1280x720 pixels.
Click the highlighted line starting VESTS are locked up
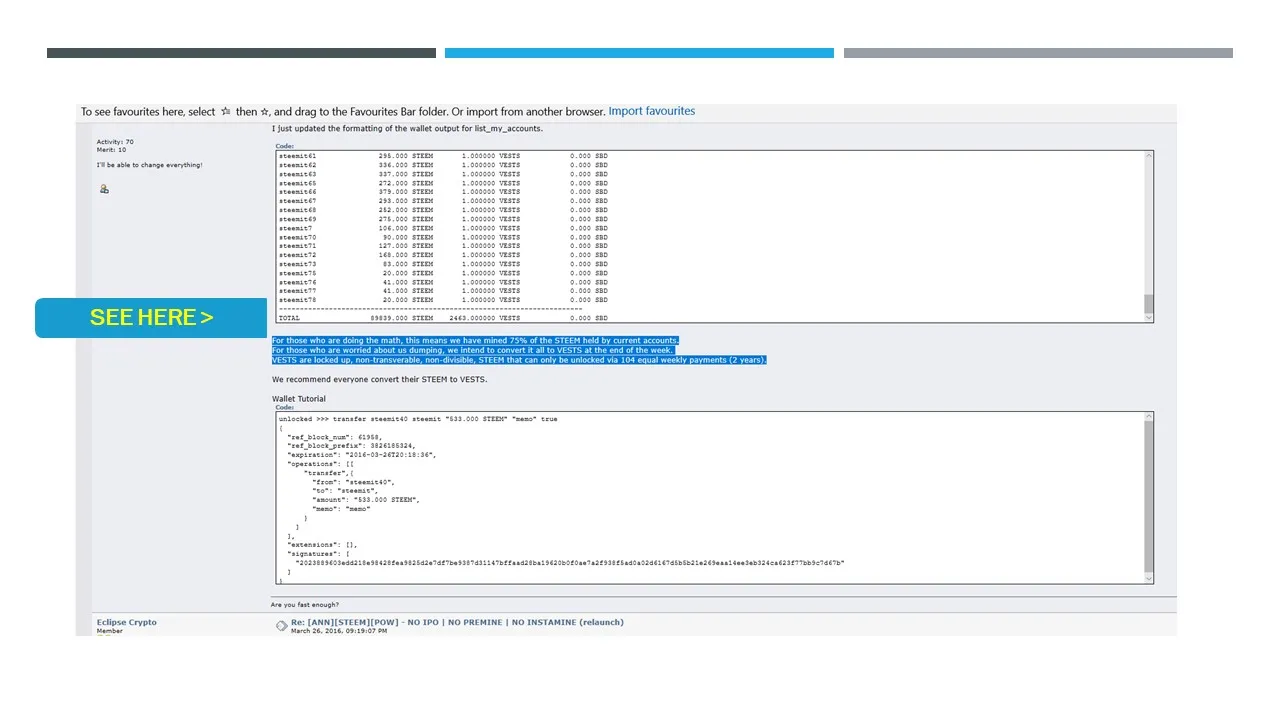pyautogui.click(x=519, y=360)
